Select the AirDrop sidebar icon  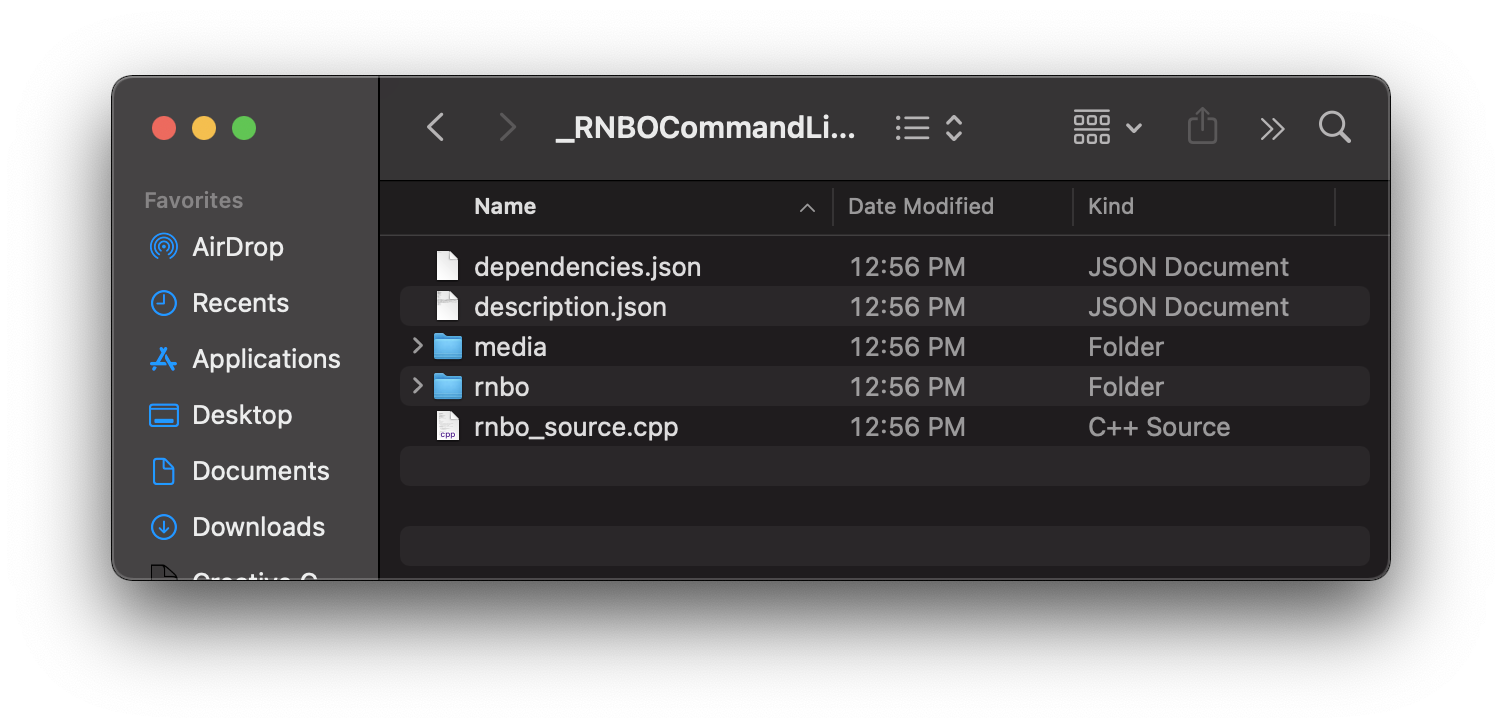162,246
